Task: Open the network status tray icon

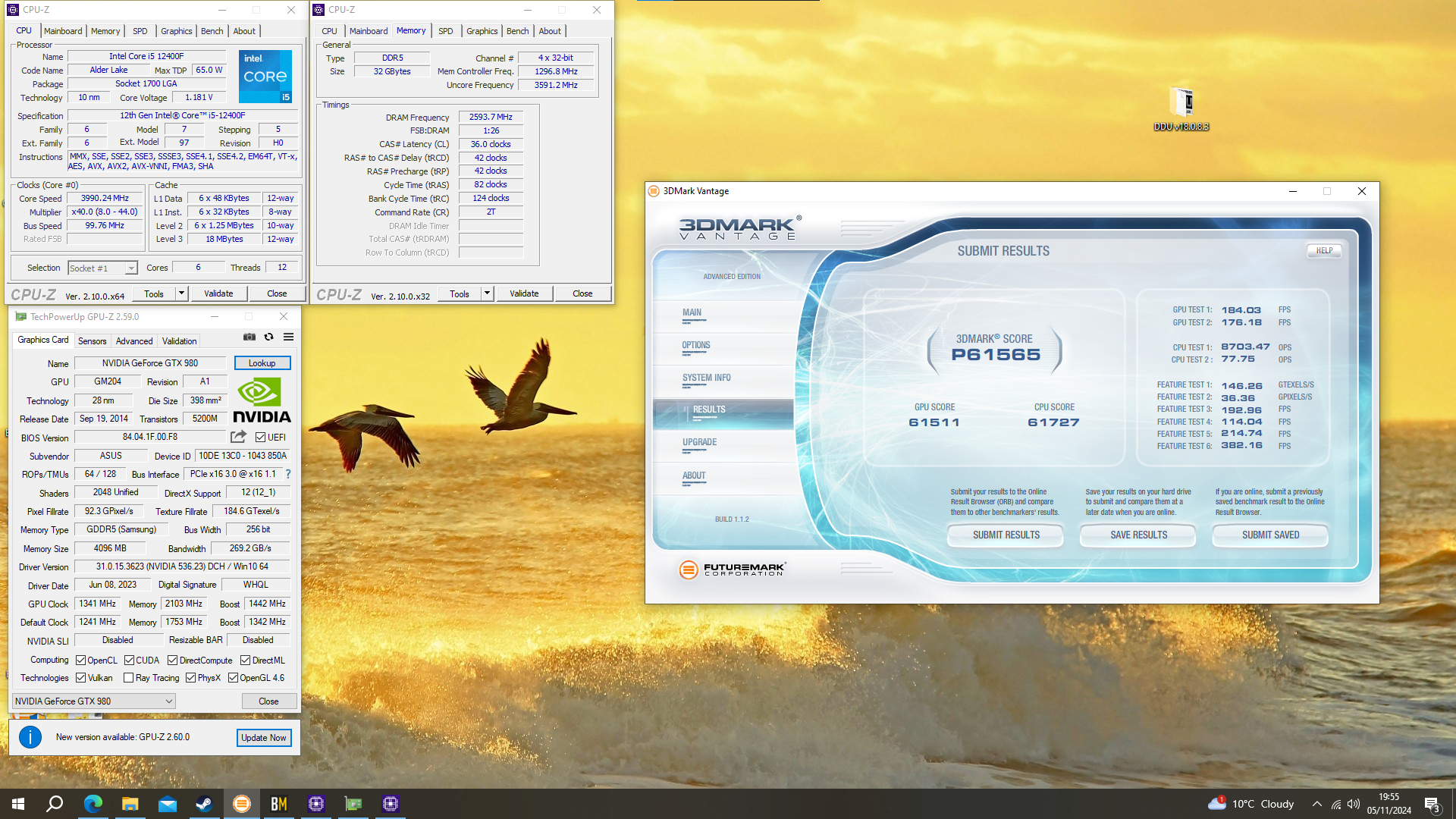Action: [x=1336, y=804]
